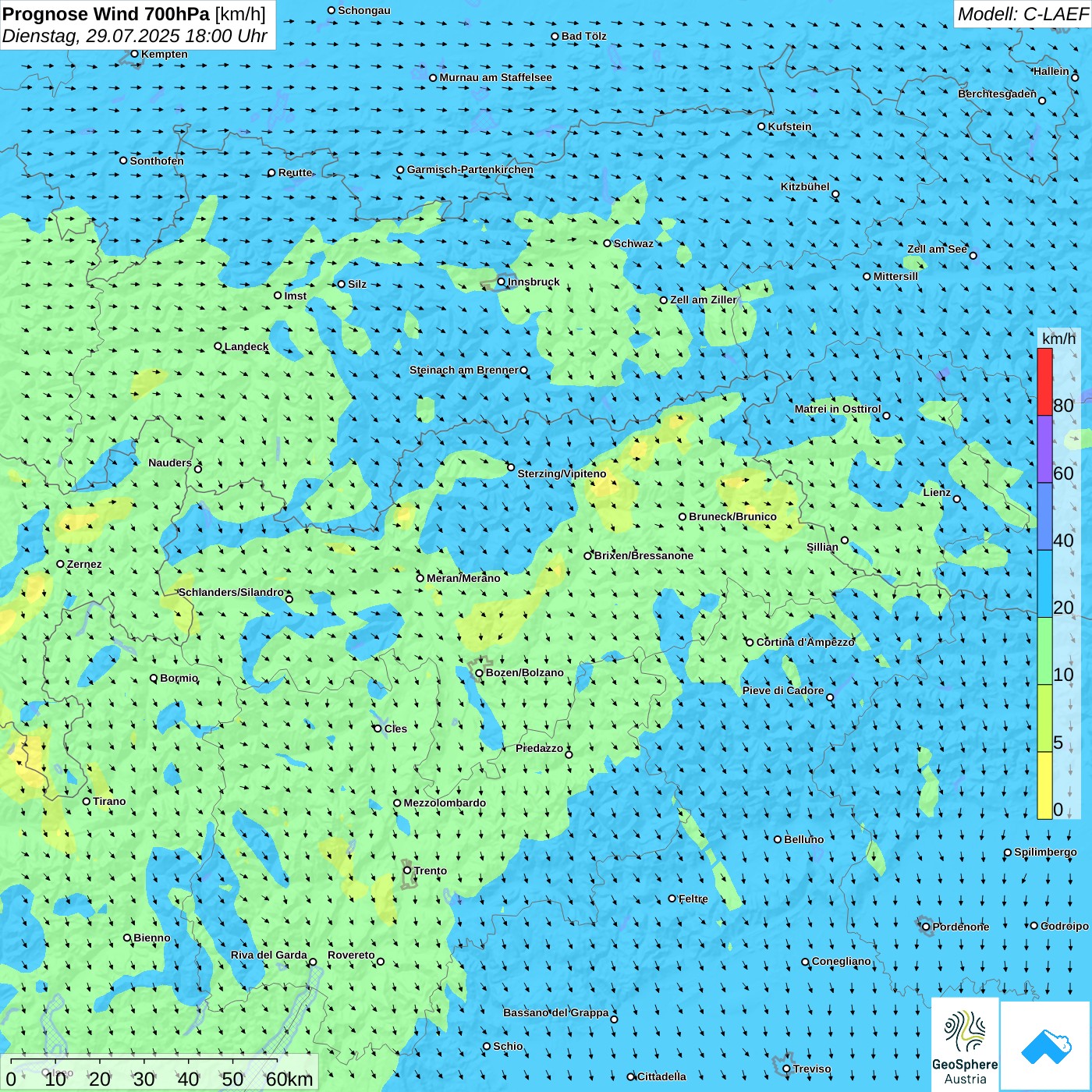
Task: Click the 'Nauders' label
Action: click(x=170, y=463)
